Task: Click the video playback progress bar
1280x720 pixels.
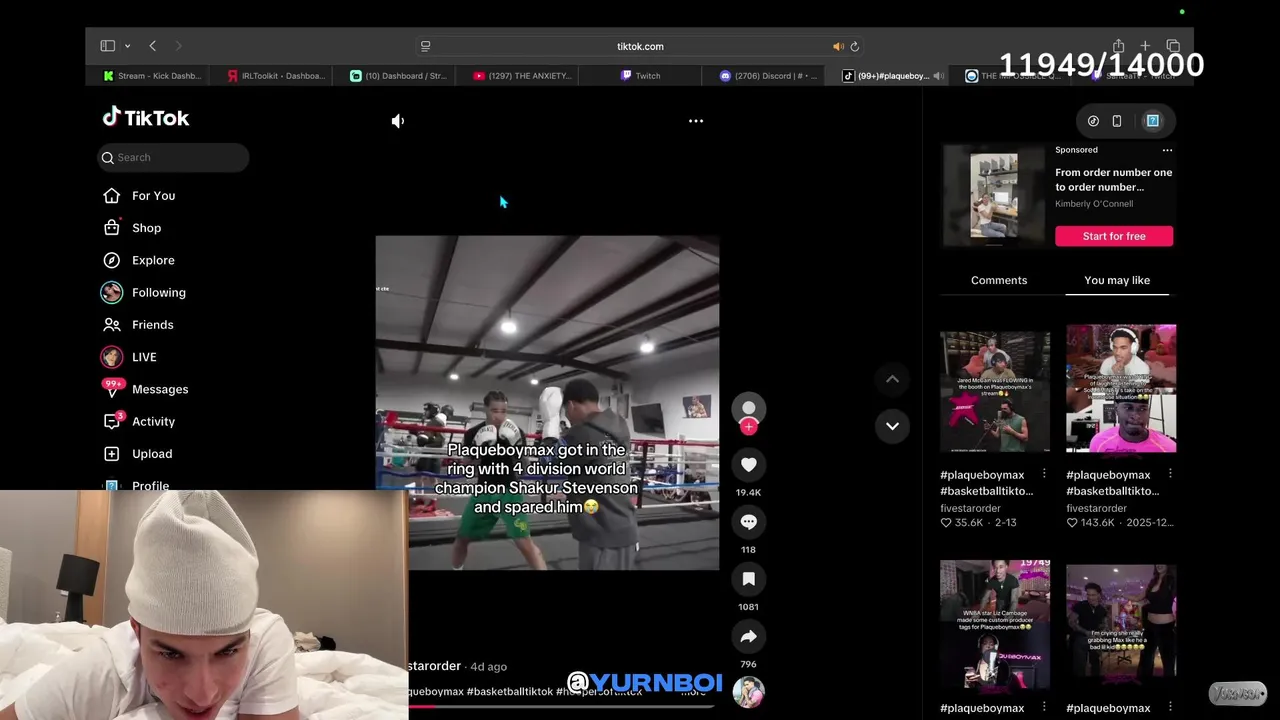Action: click(x=560, y=706)
